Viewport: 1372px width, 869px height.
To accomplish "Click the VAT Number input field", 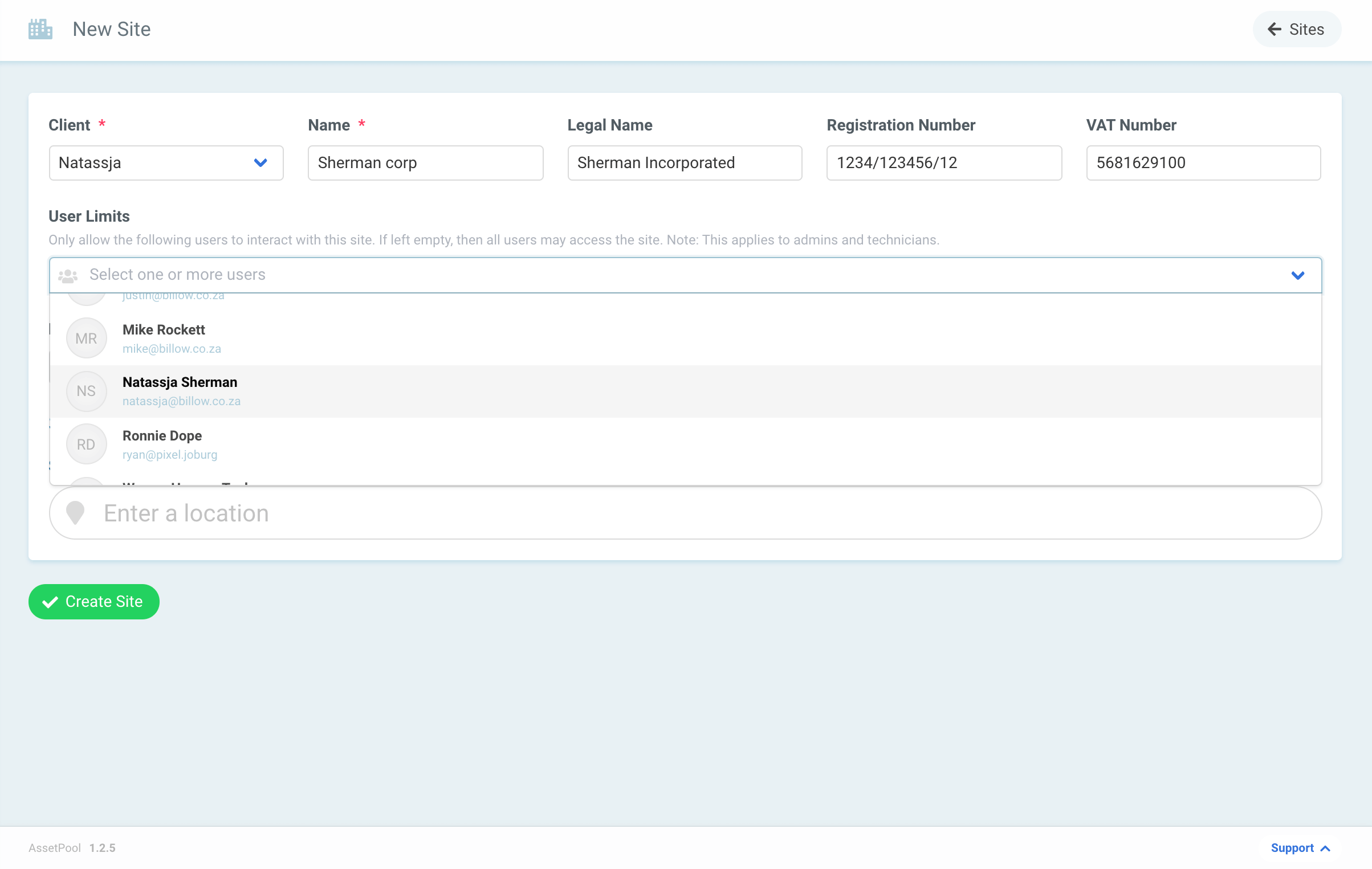I will (1203, 163).
